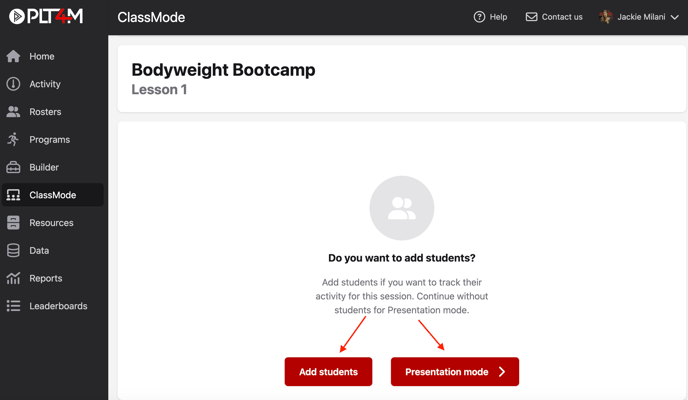Click the Programs running figure icon

[13, 140]
